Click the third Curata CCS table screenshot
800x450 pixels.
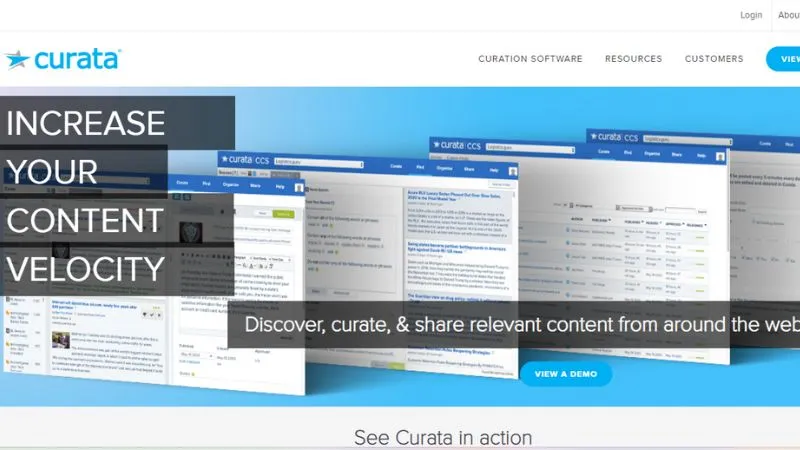pyautogui.click(x=579, y=250)
